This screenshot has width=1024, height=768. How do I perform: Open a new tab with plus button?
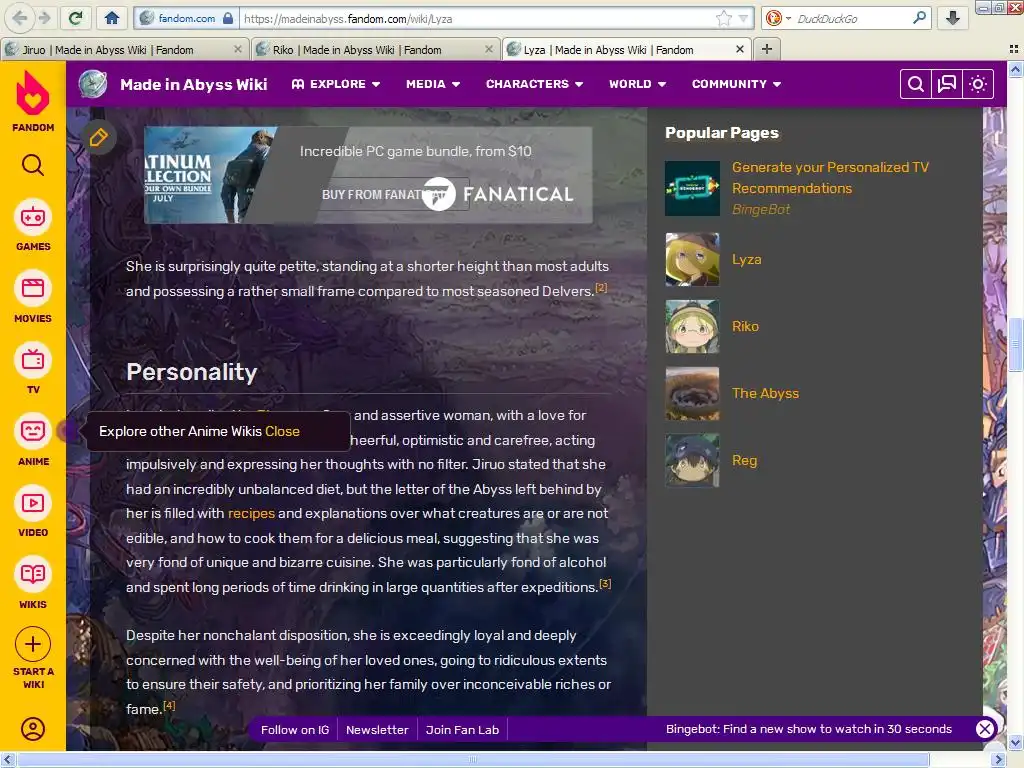767,49
